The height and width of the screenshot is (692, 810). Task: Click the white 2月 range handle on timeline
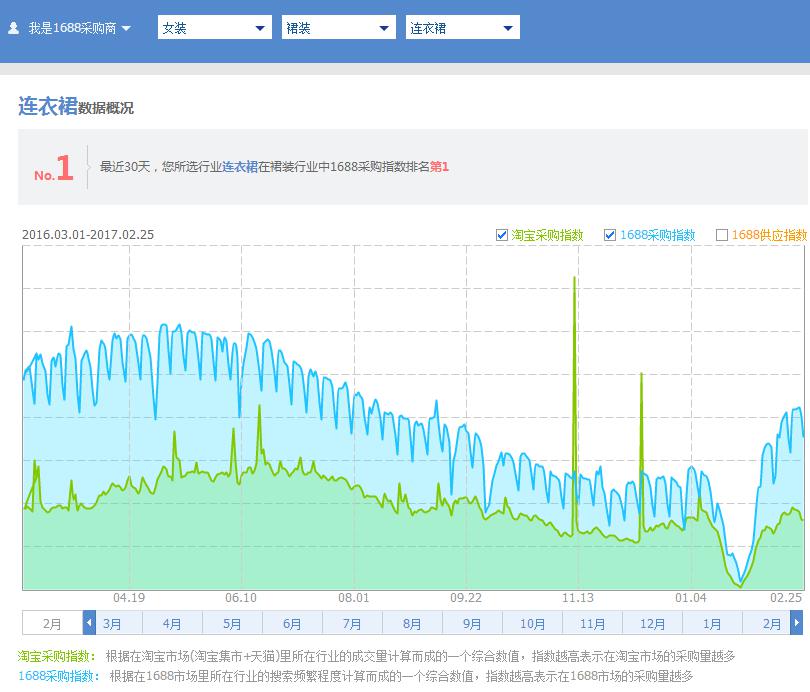click(x=52, y=623)
